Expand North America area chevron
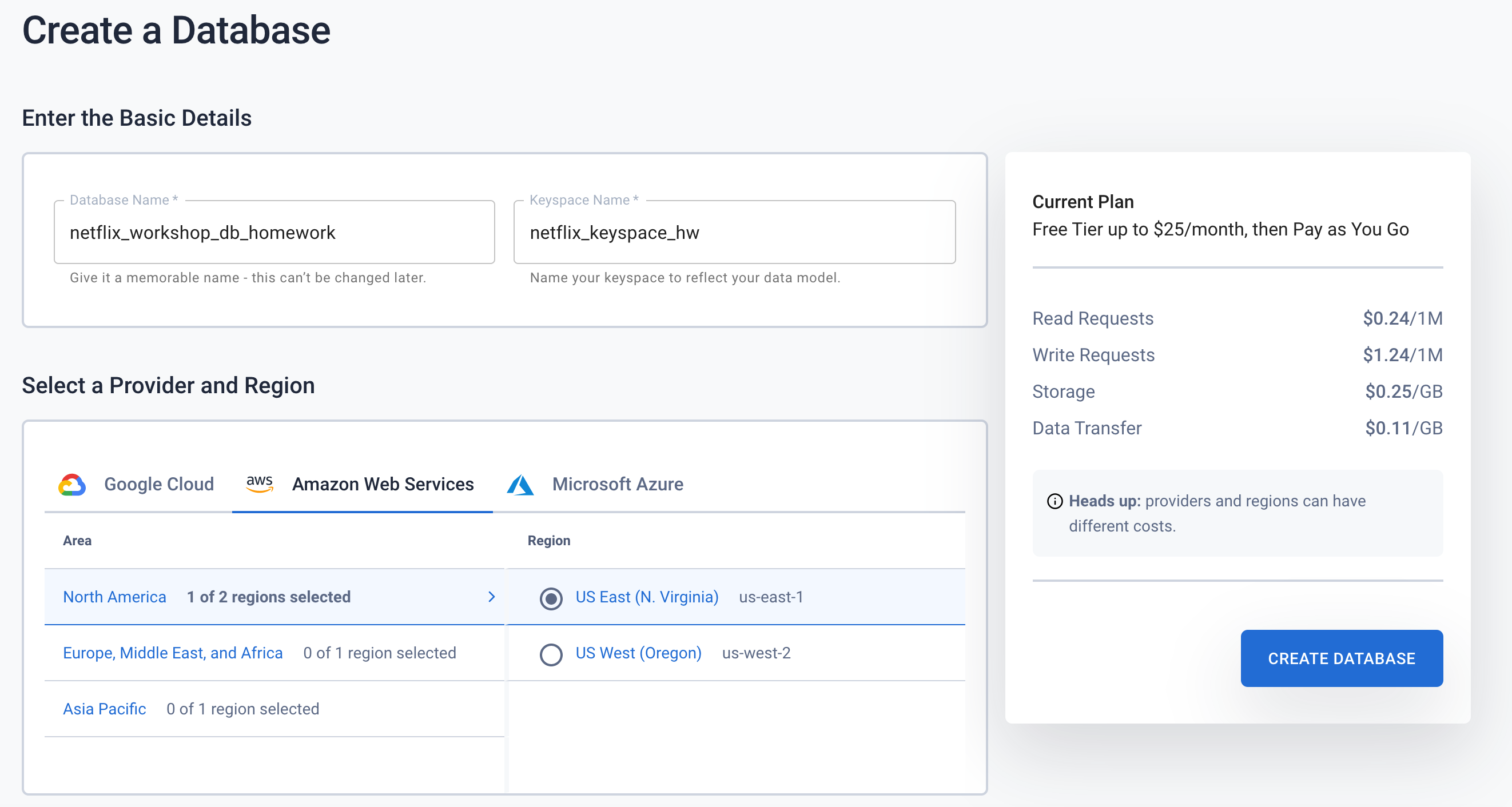Image resolution: width=1512 pixels, height=807 pixels. (x=491, y=597)
